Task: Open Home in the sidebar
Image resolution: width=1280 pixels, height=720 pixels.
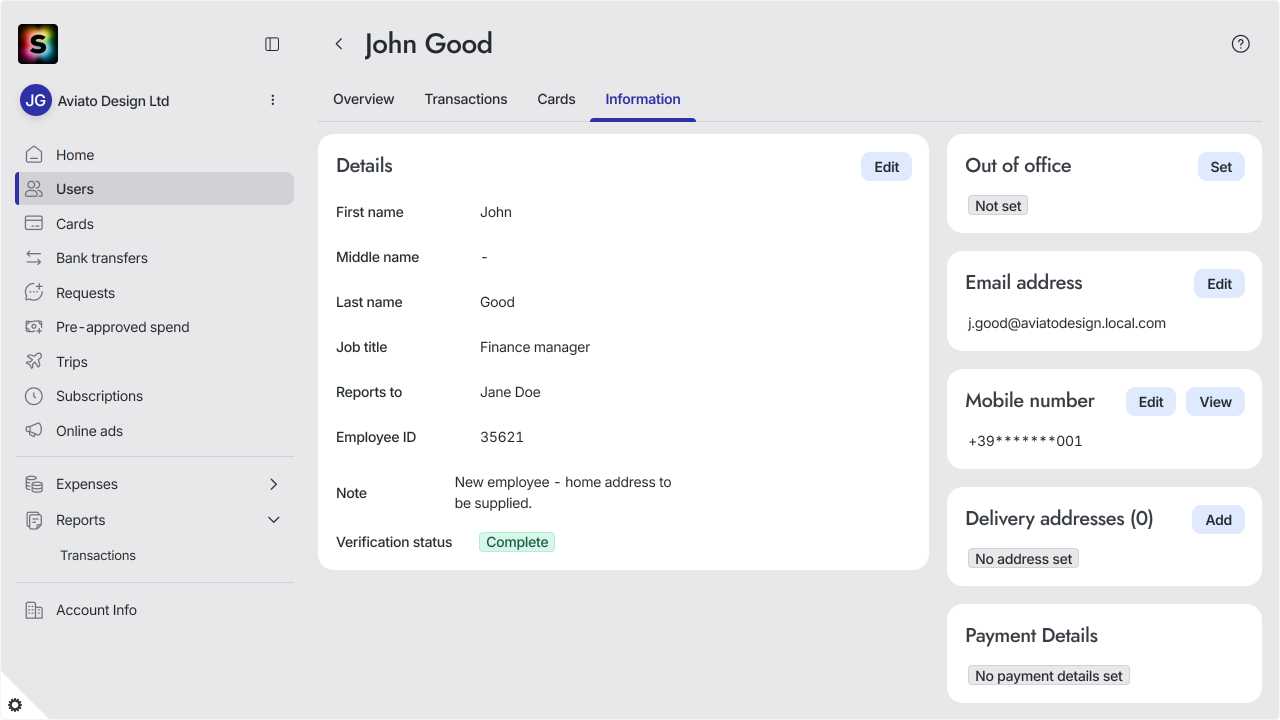Action: click(155, 155)
